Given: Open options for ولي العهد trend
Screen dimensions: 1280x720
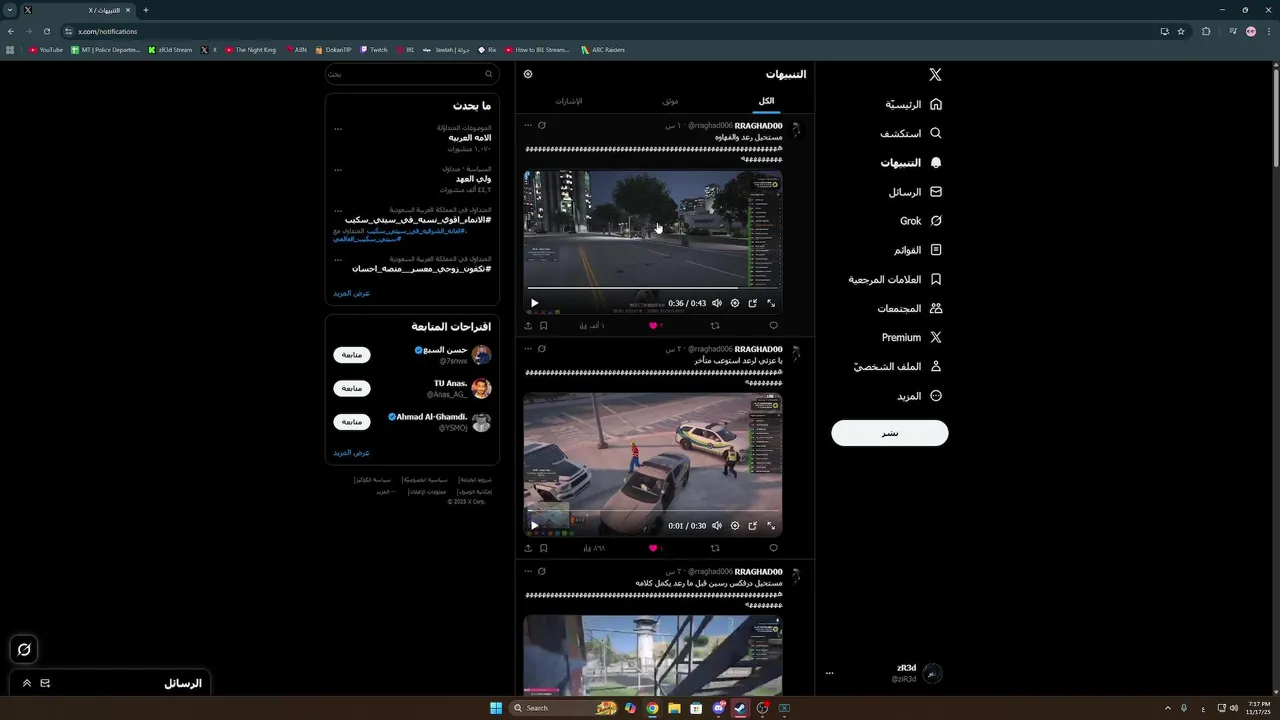Looking at the screenshot, I should point(338,170).
